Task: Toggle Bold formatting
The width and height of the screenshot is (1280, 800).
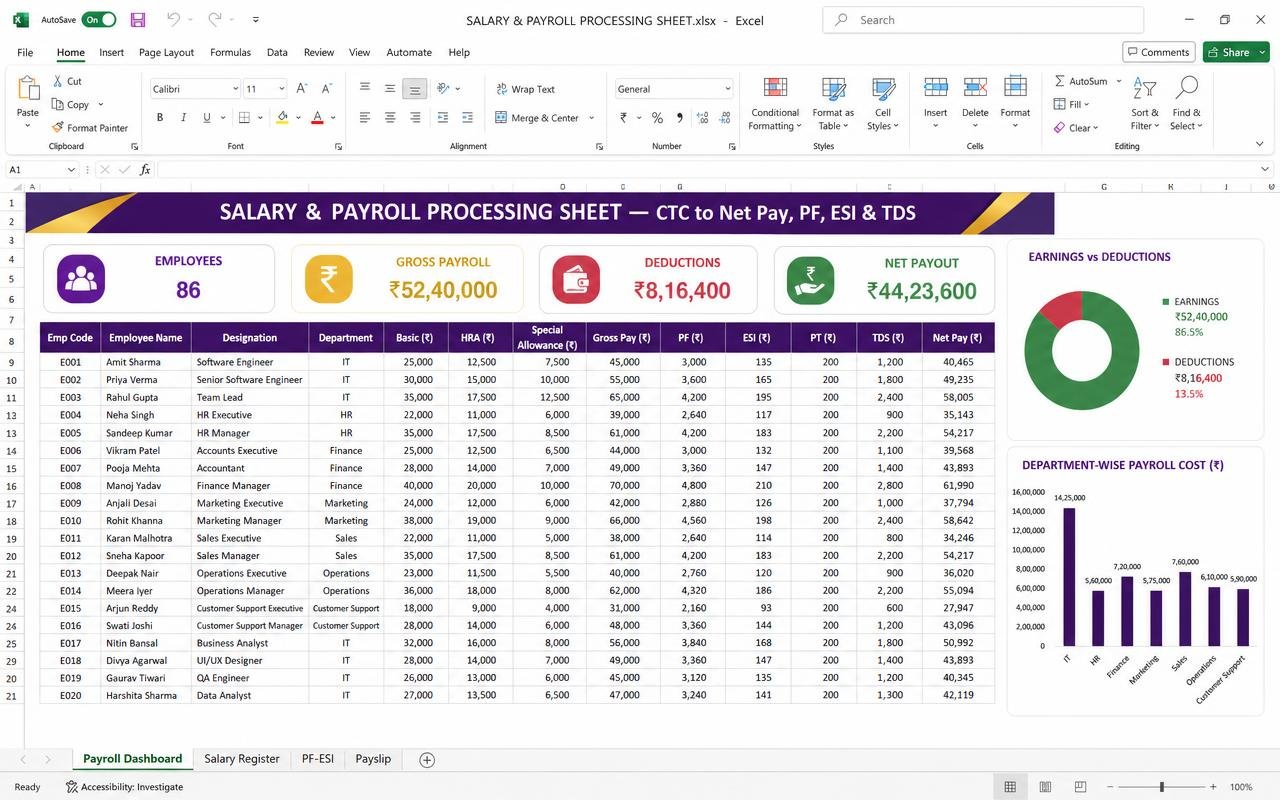Action: 159,117
